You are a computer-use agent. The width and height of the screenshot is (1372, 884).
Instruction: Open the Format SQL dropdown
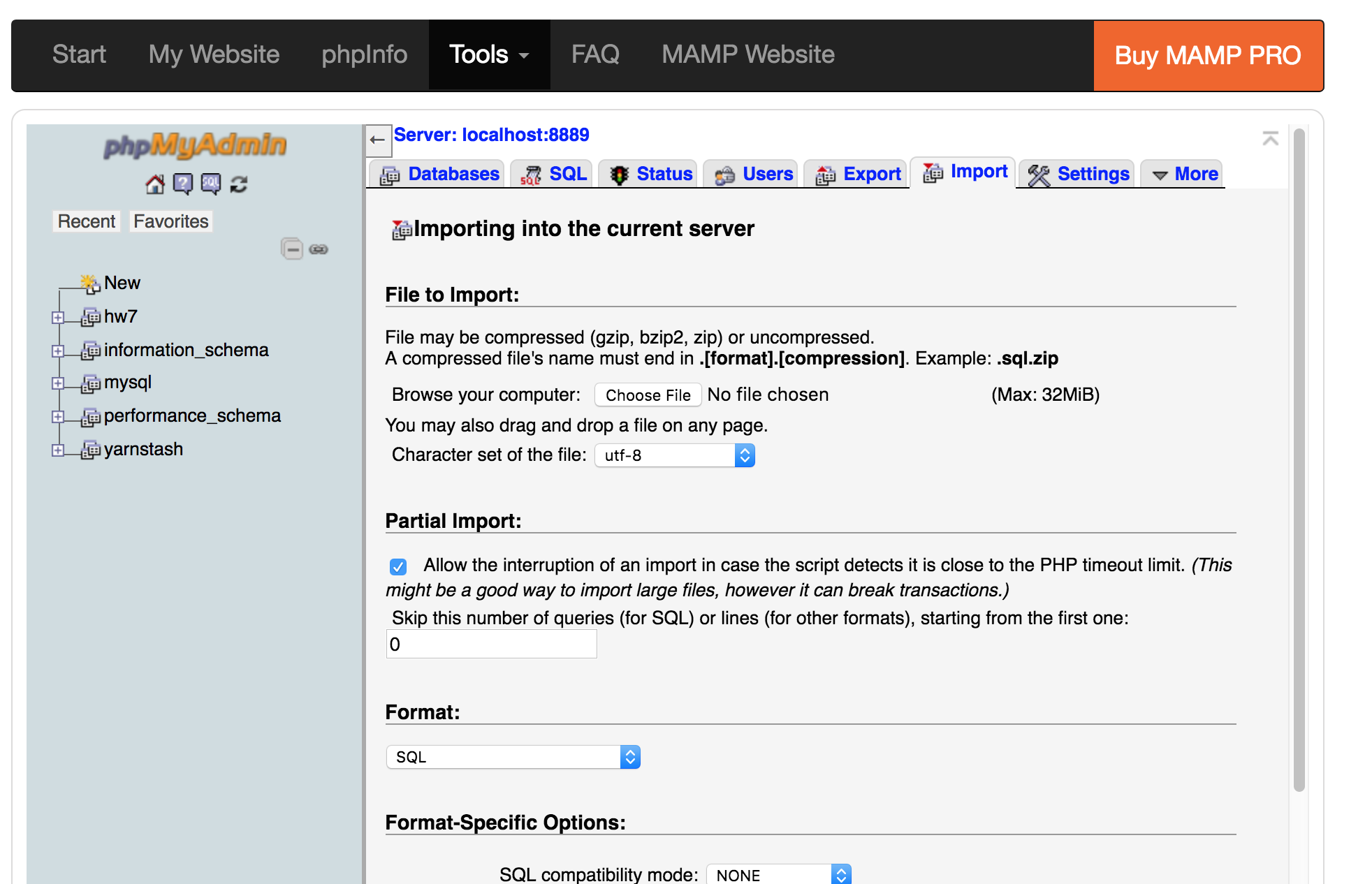[513, 758]
